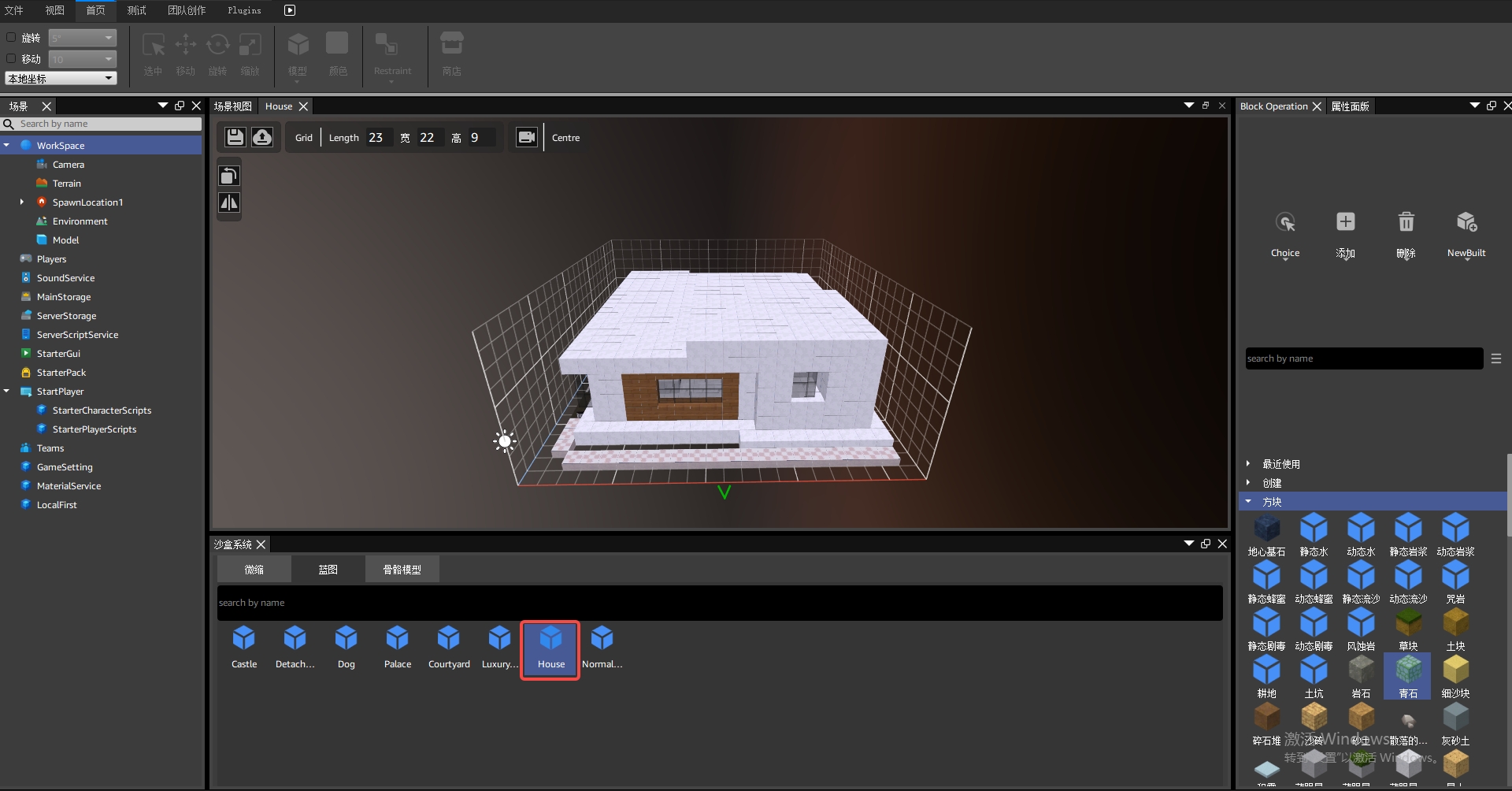The height and width of the screenshot is (791, 1512).
Task: Close the House tab
Action: tap(303, 106)
